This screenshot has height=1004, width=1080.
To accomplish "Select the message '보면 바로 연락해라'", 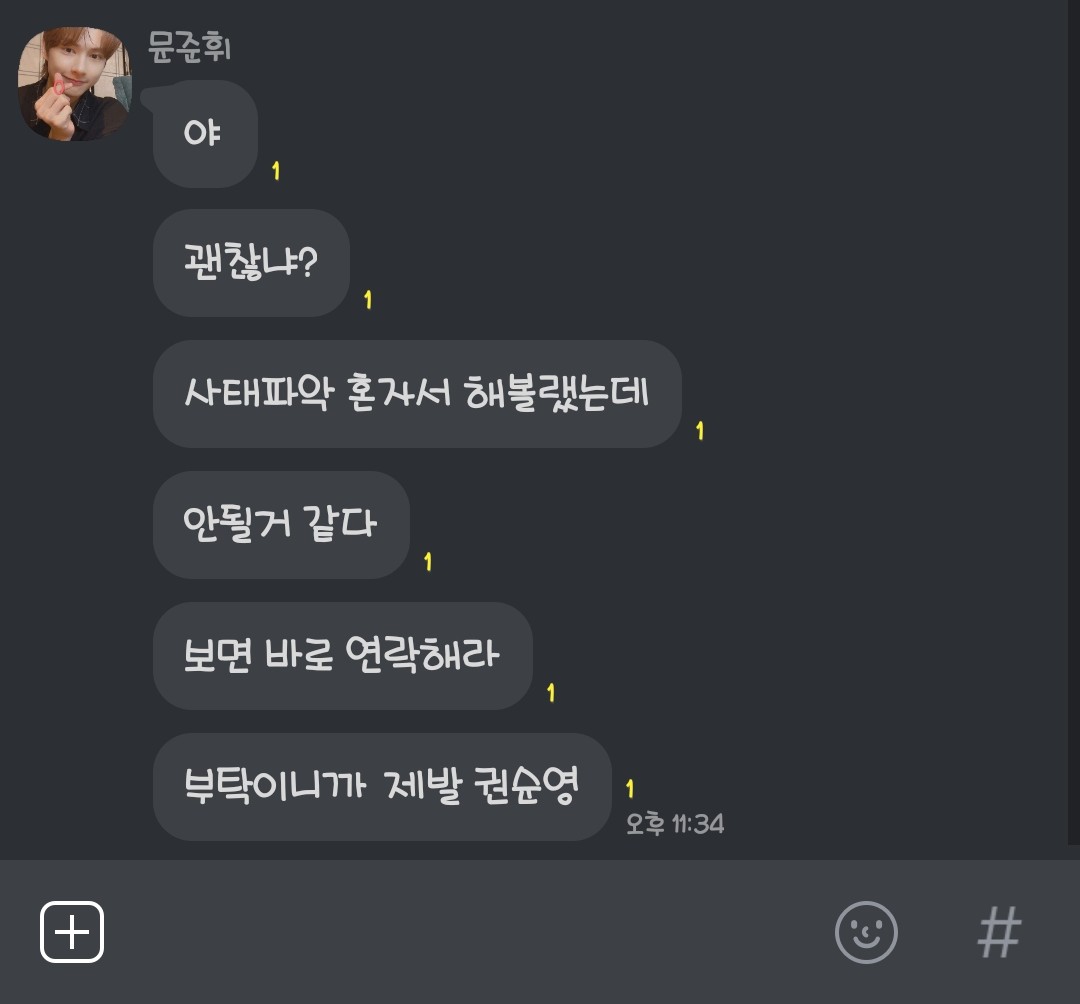I will point(342,655).
